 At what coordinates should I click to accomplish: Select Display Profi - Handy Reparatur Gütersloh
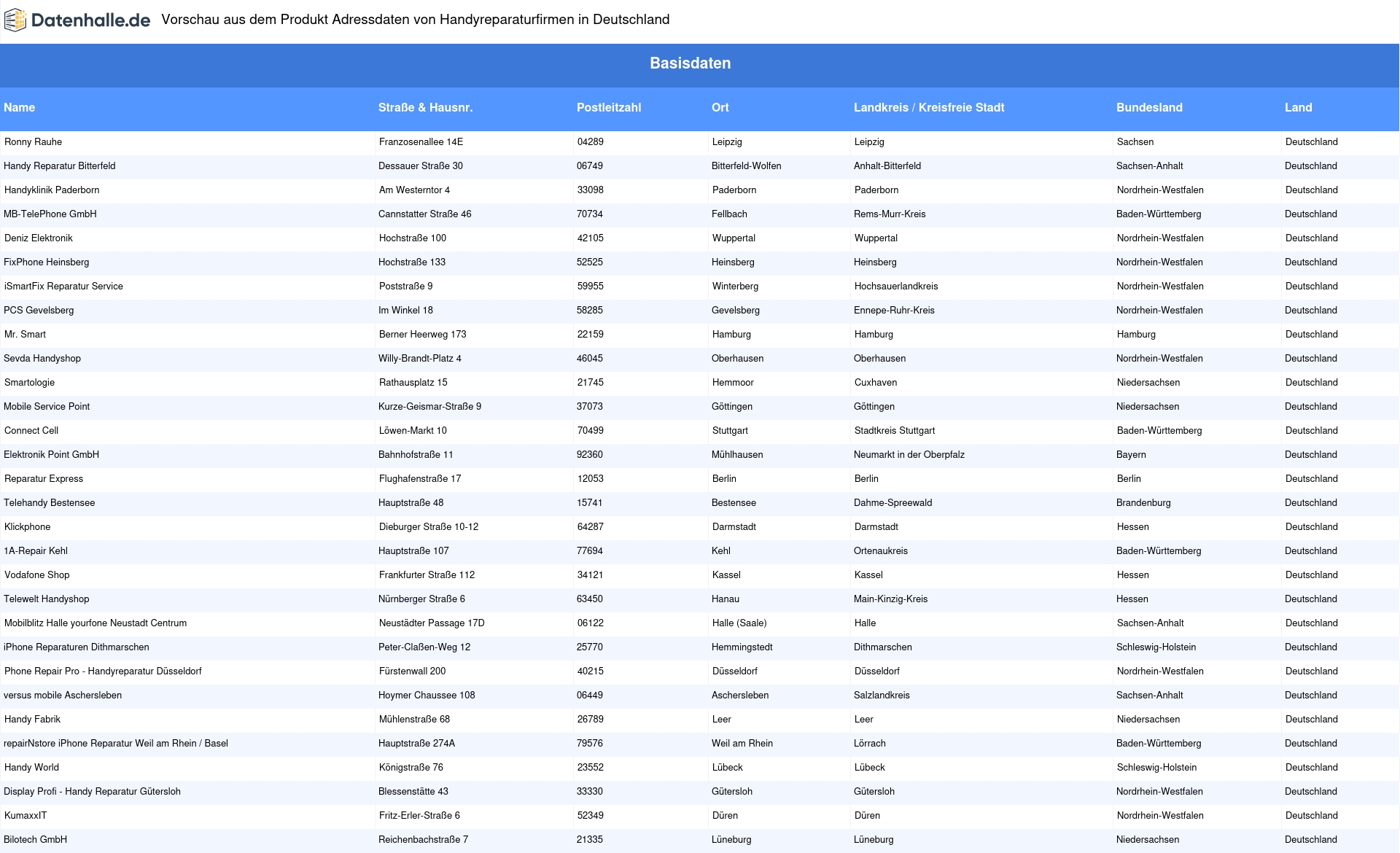(92, 792)
